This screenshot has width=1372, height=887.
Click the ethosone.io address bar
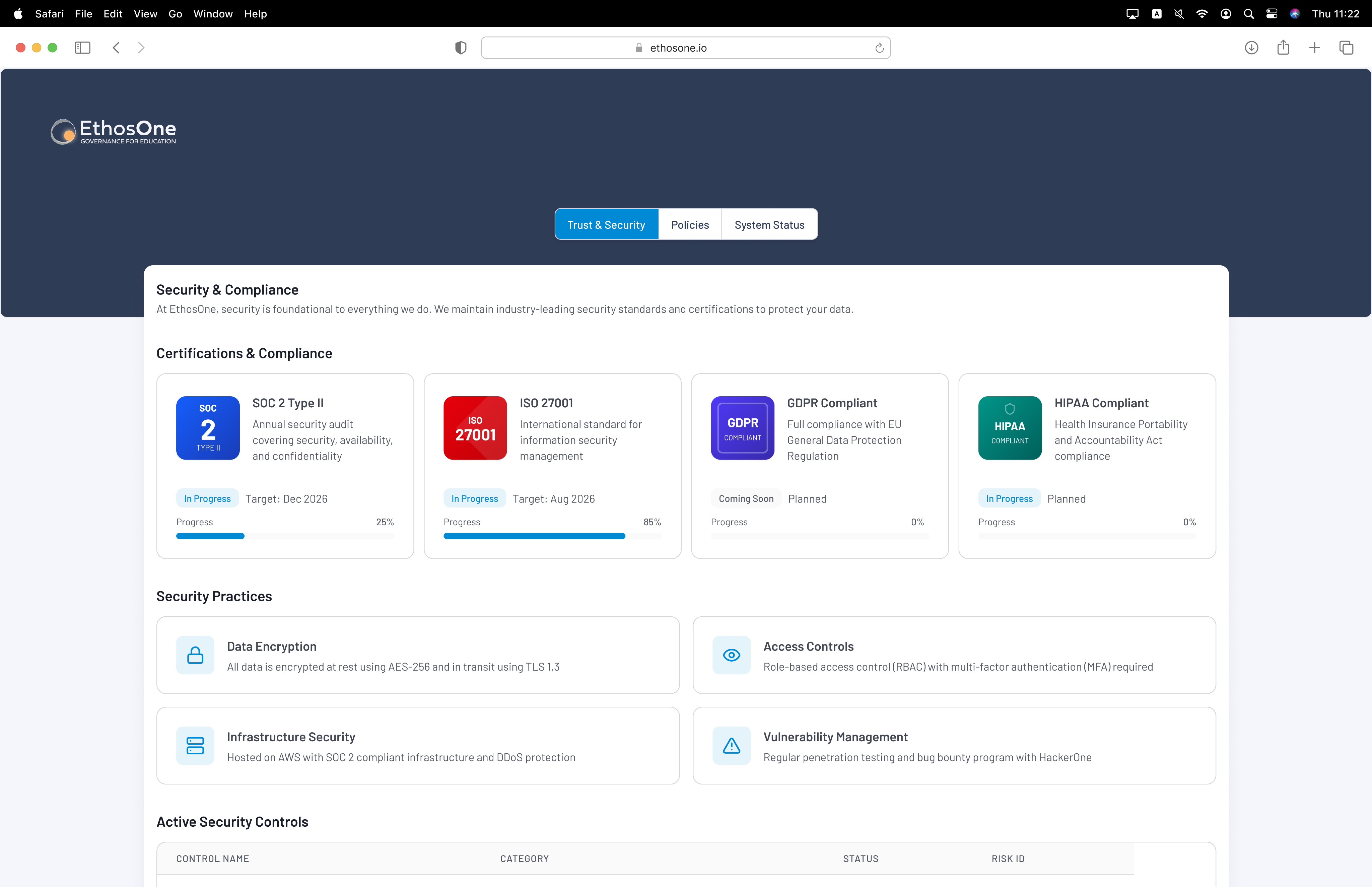pyautogui.click(x=685, y=48)
